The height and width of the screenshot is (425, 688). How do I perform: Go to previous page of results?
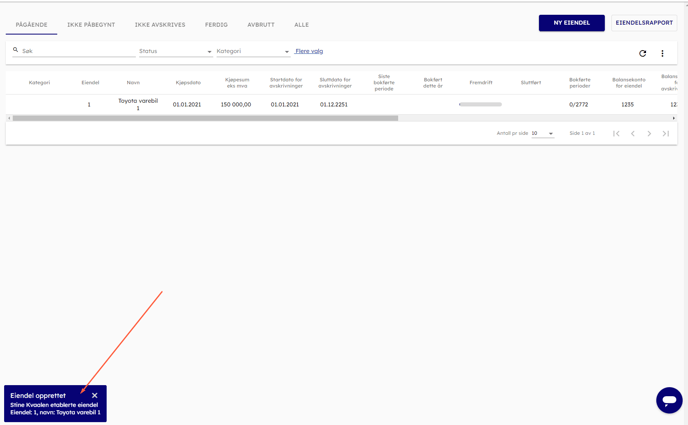(x=632, y=133)
